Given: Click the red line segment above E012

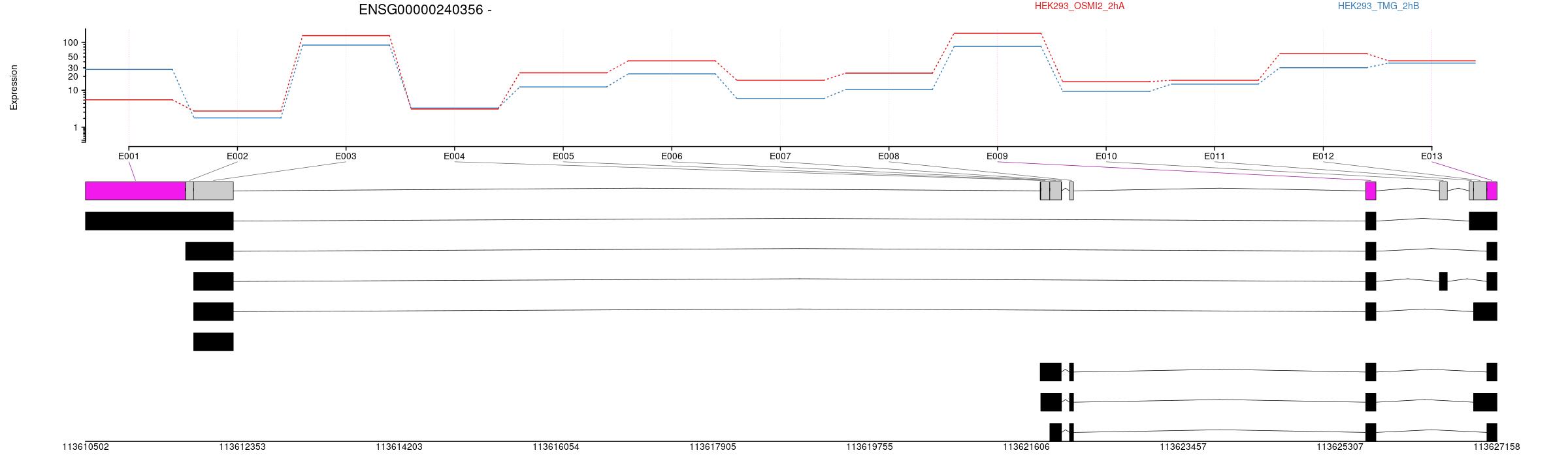Looking at the screenshot, I should [1323, 54].
